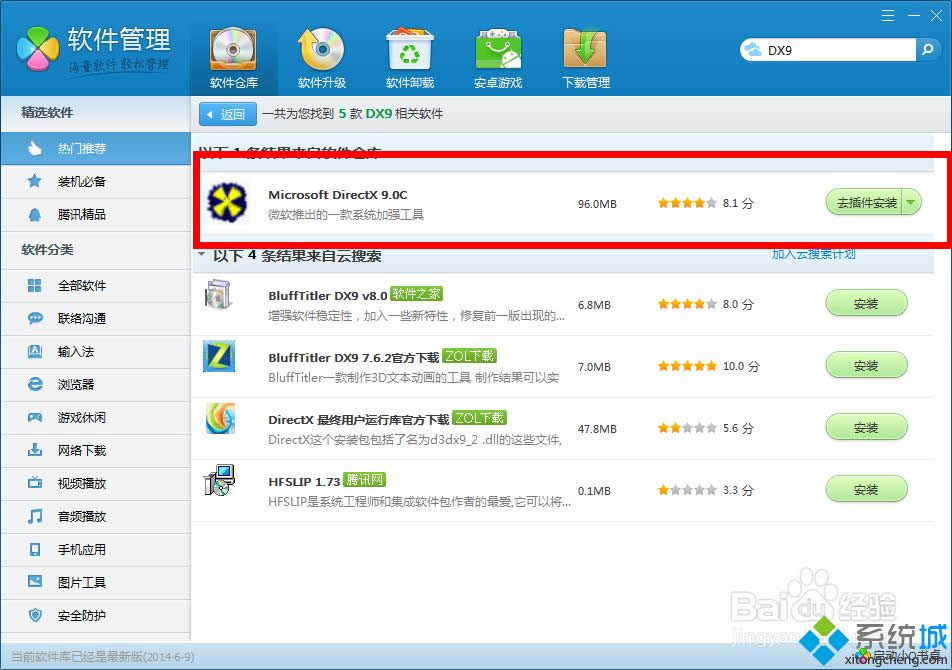The height and width of the screenshot is (670, 952).
Task: Switch to the 软件升级 upgrade tab
Action: 322,59
